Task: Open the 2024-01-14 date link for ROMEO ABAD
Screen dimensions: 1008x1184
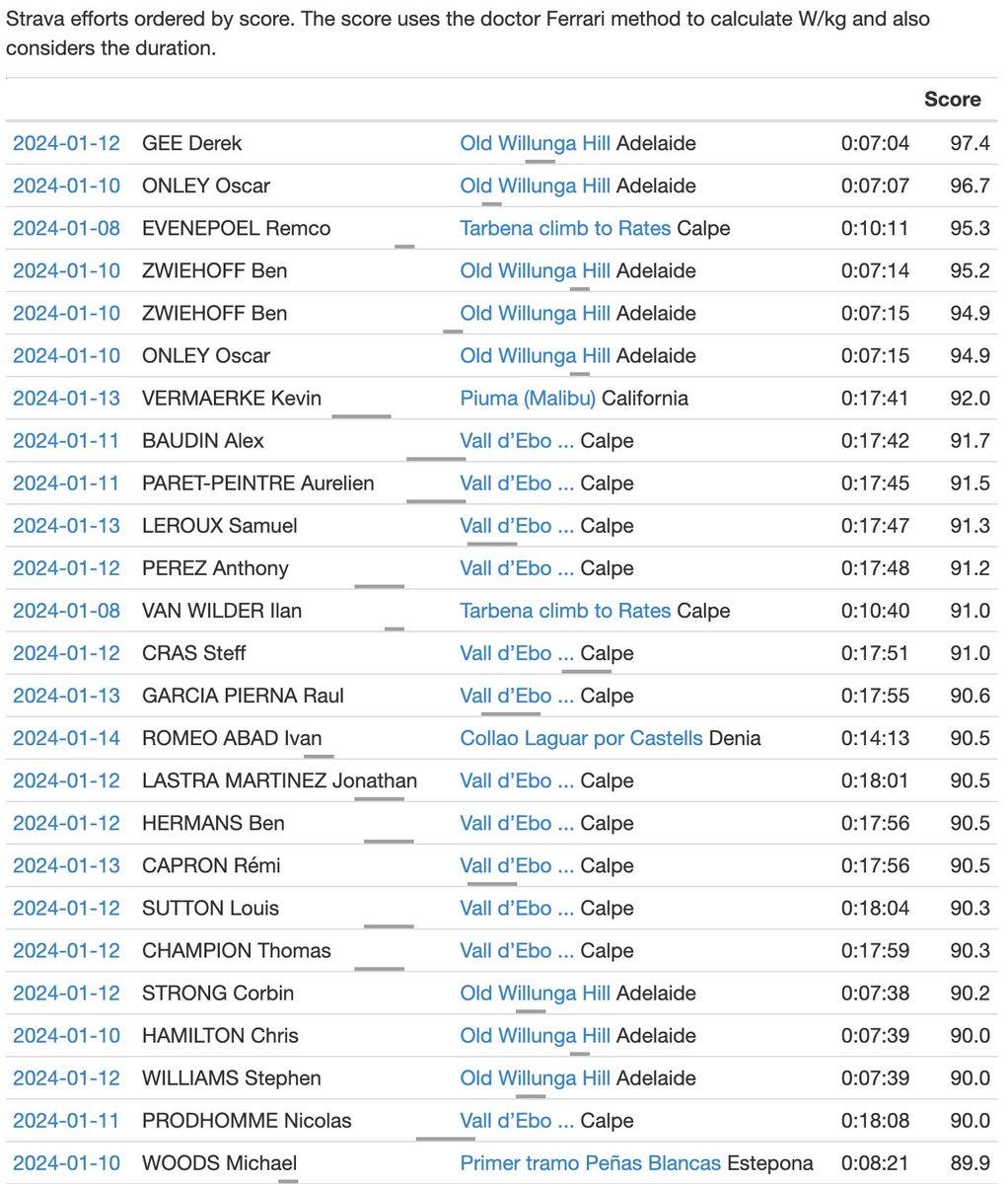Action: click(66, 738)
